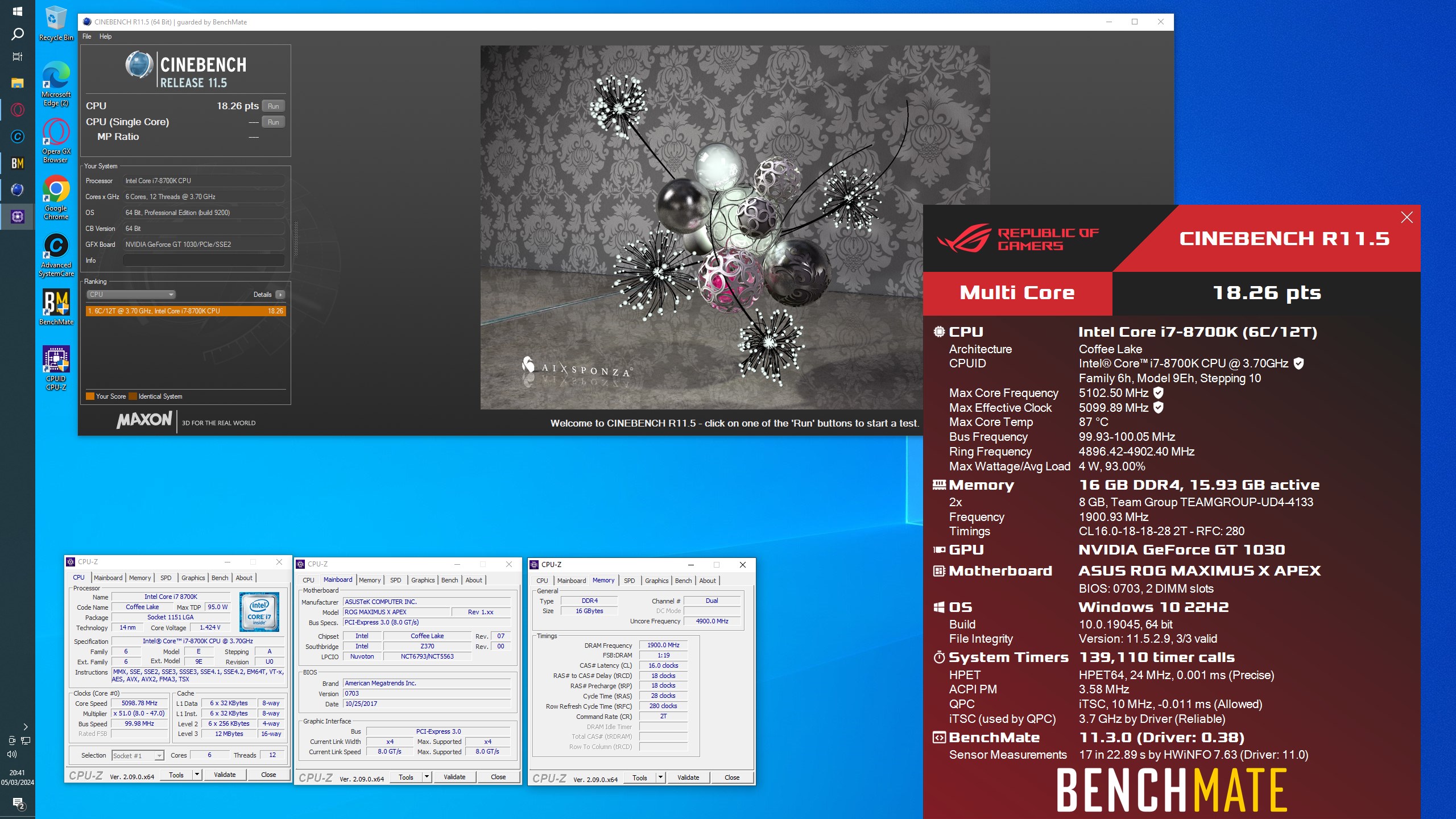This screenshot has height=819, width=1456.
Task: Open Graphics tab in second CPU-Z window
Action: (x=423, y=580)
